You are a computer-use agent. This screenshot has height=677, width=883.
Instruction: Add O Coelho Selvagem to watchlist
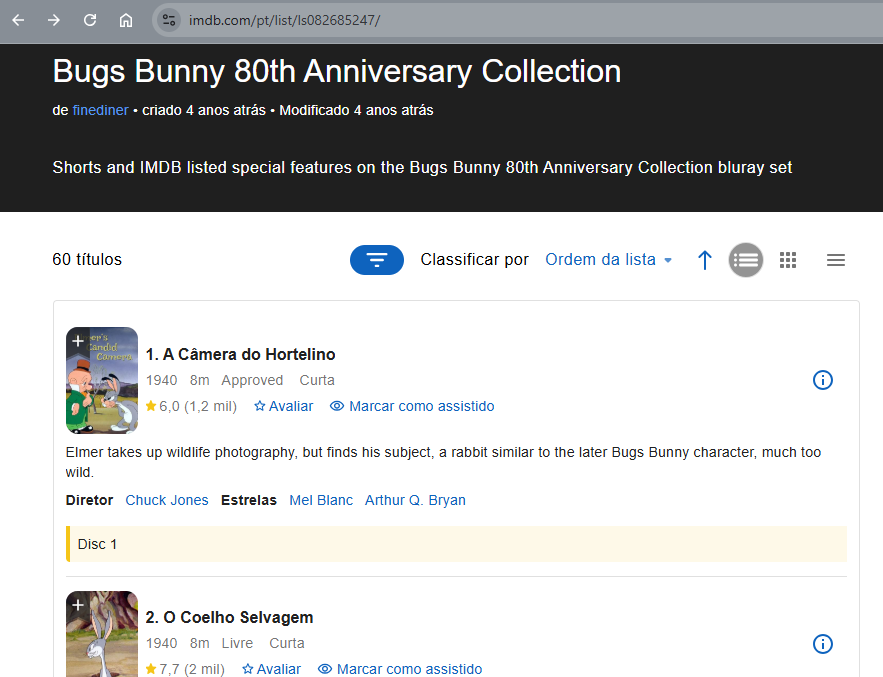78,605
